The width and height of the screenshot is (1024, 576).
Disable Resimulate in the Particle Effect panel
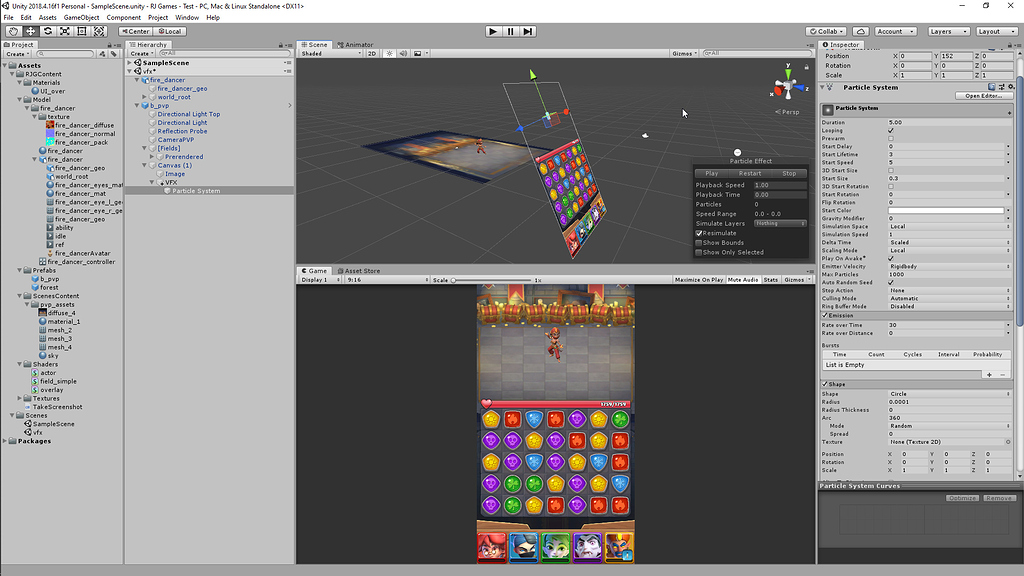click(698, 233)
